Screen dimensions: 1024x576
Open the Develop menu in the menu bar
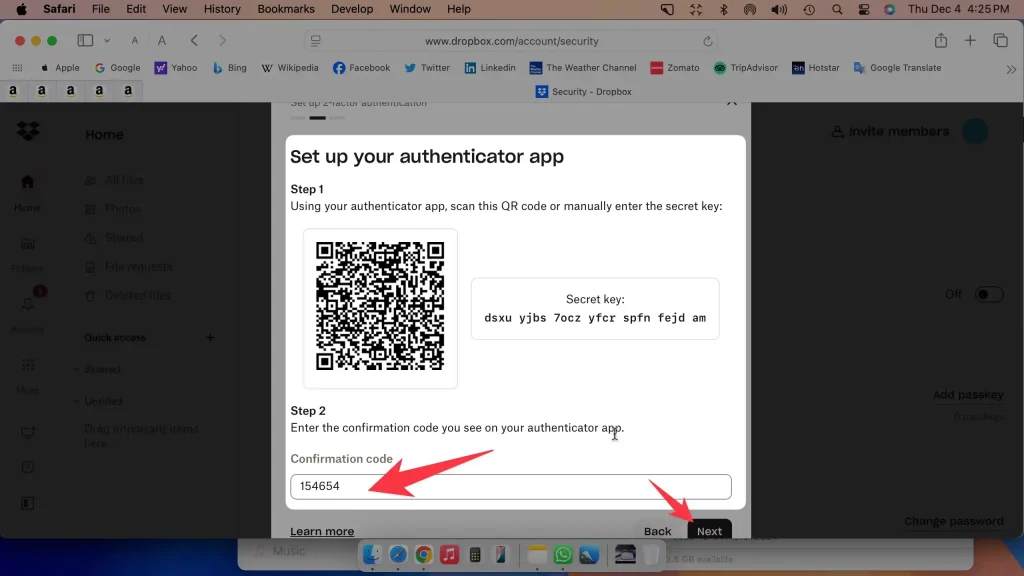pyautogui.click(x=351, y=9)
